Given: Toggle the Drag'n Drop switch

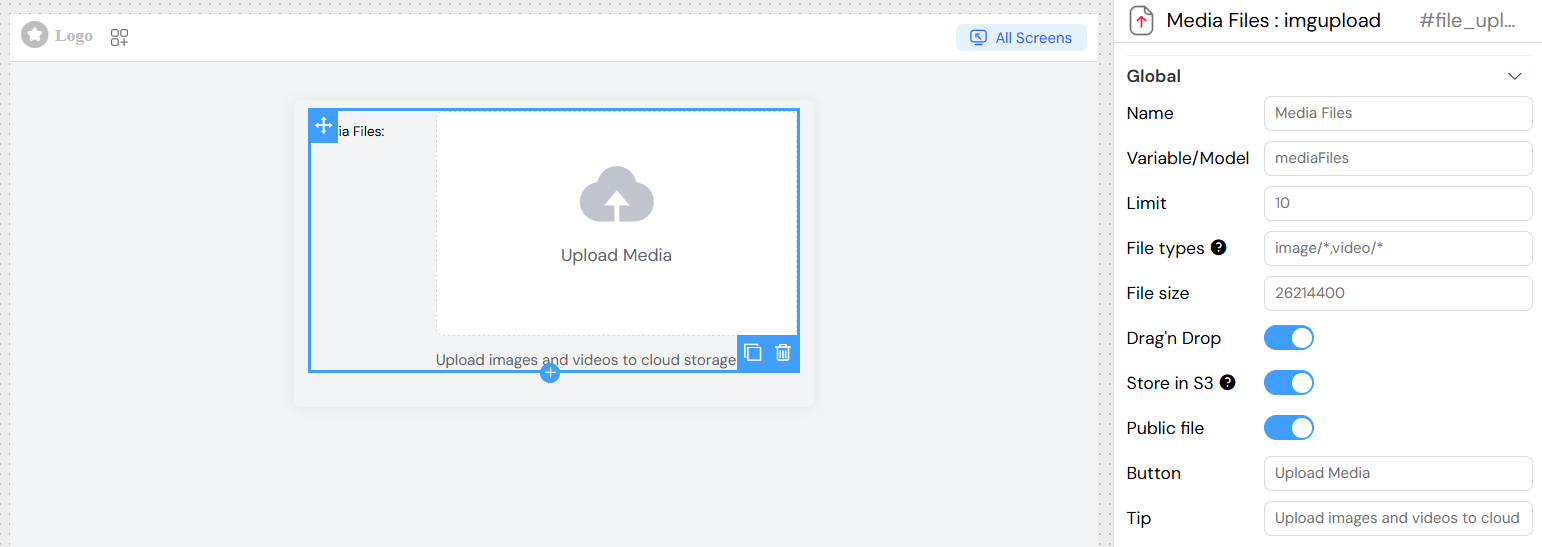Looking at the screenshot, I should point(1289,338).
